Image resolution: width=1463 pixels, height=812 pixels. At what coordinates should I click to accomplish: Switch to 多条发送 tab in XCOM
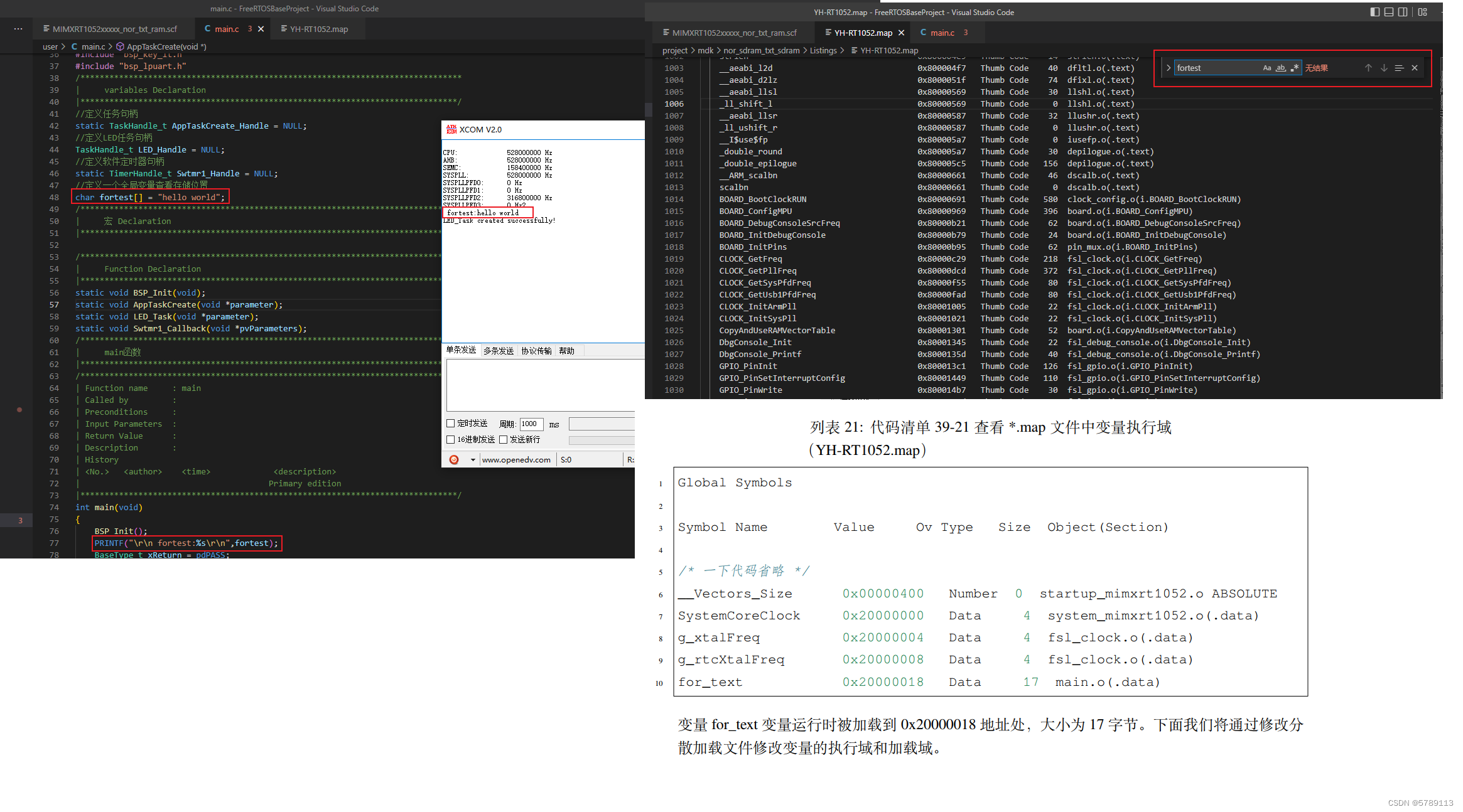coord(499,351)
